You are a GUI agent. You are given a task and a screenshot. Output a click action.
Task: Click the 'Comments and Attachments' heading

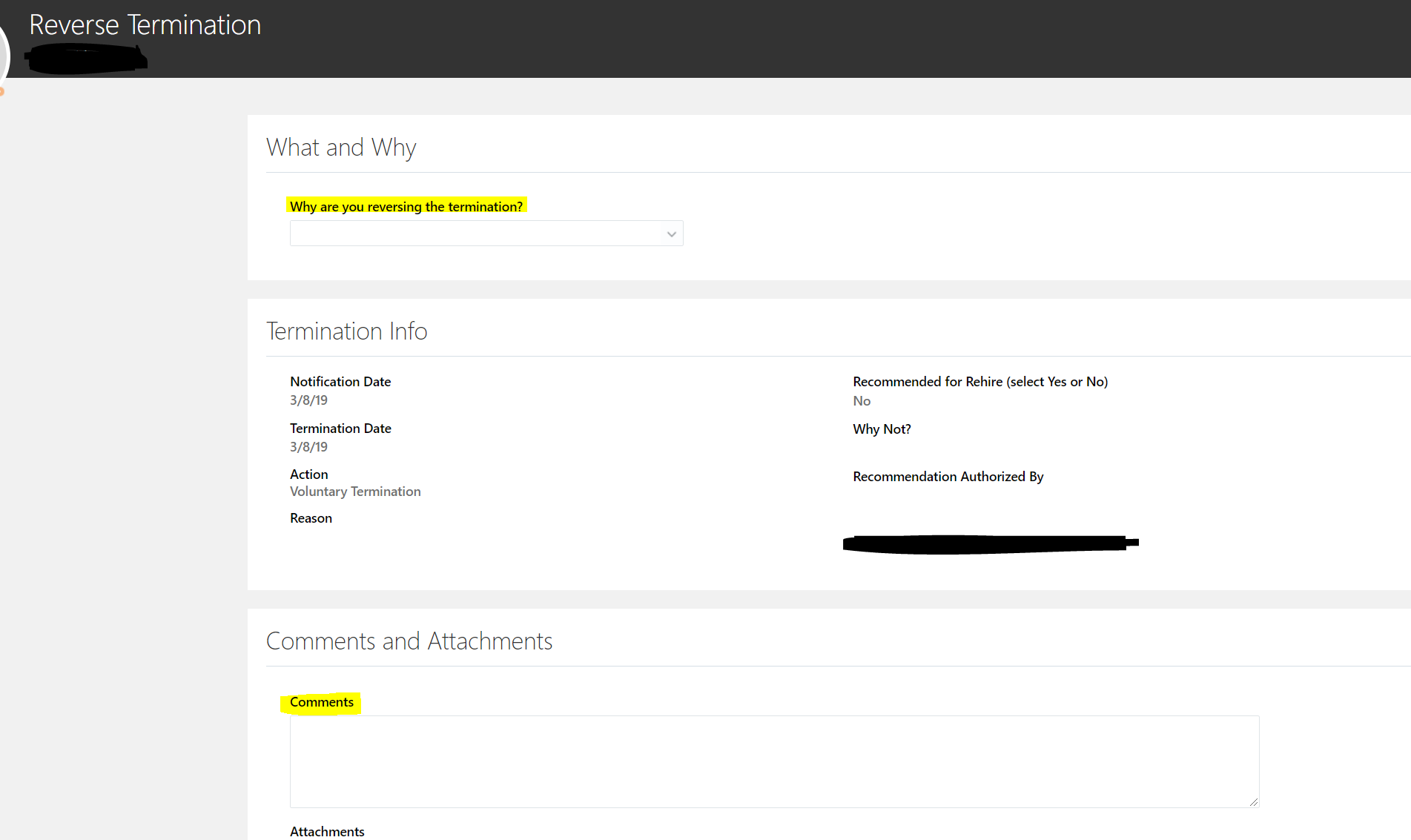pos(409,641)
